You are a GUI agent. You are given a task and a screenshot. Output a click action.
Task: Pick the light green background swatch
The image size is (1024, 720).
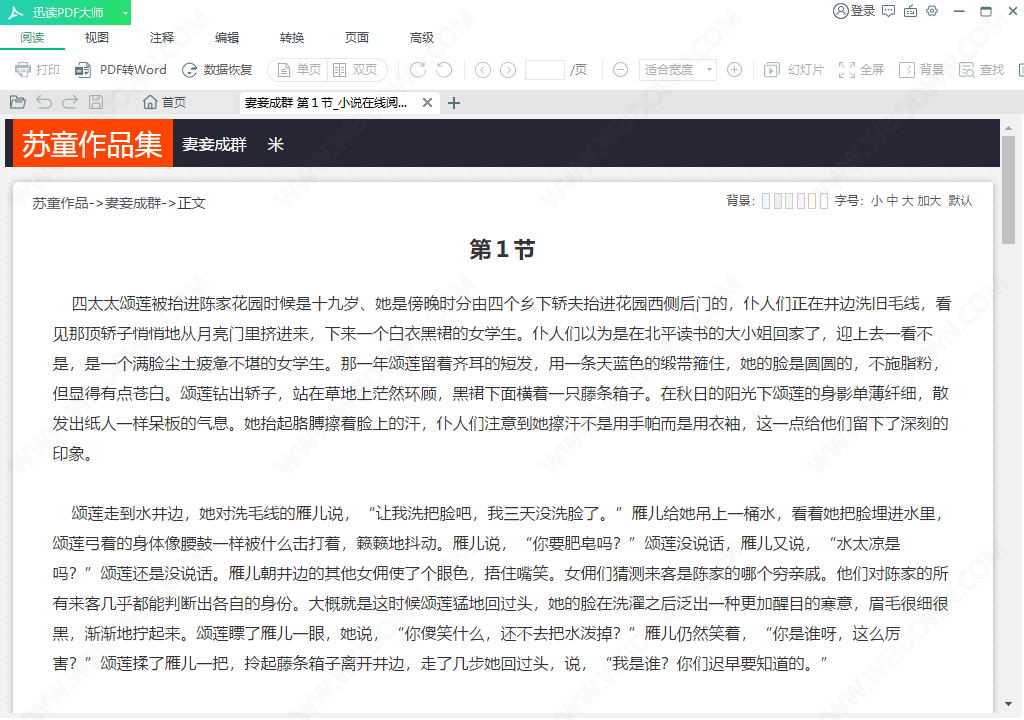coord(789,201)
